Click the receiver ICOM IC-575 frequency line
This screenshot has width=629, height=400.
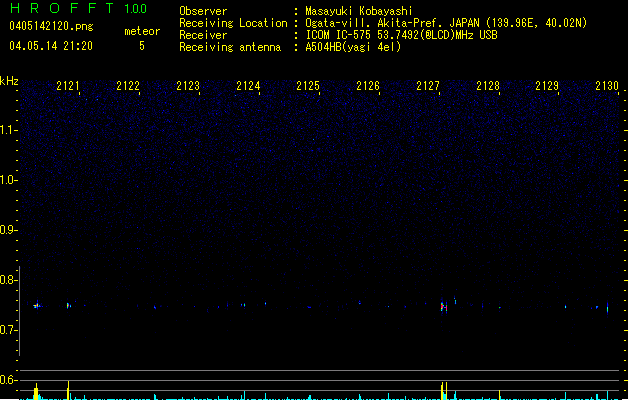(x=402, y=35)
